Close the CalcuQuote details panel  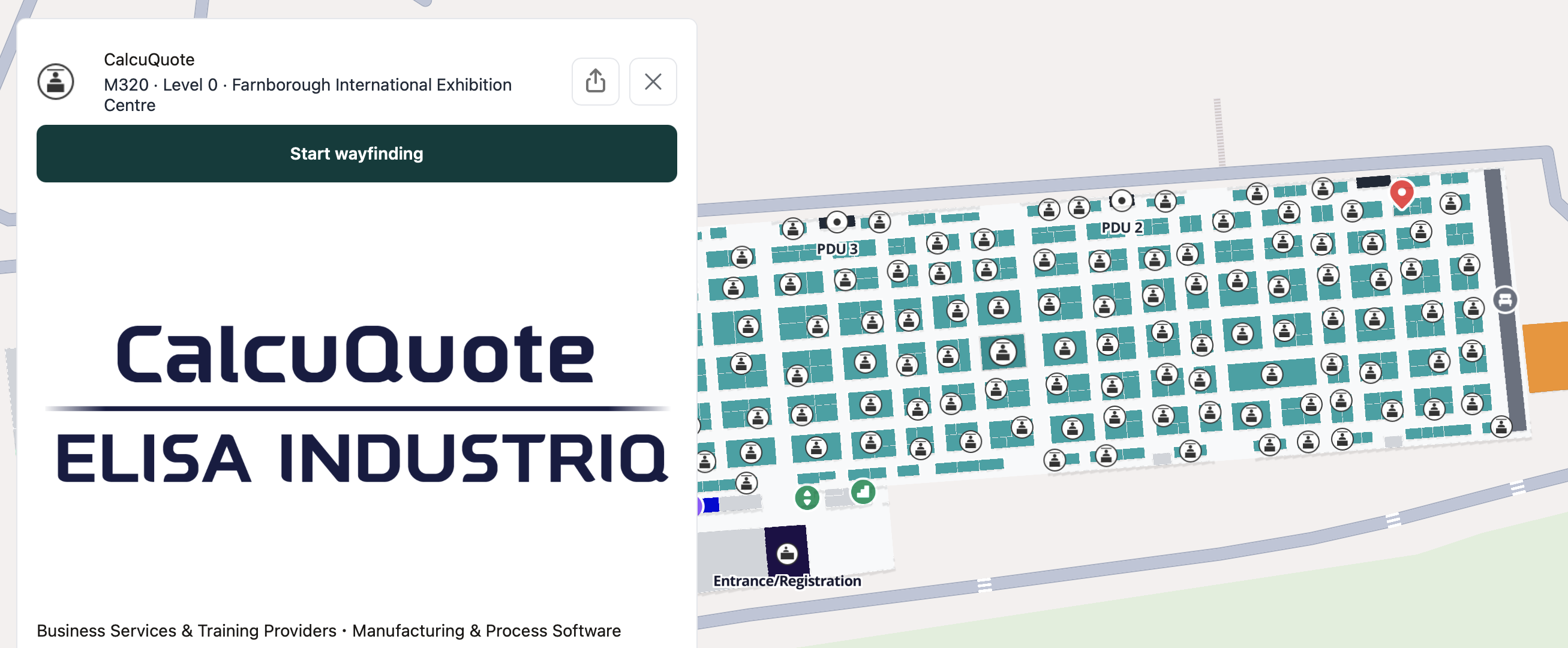click(653, 81)
